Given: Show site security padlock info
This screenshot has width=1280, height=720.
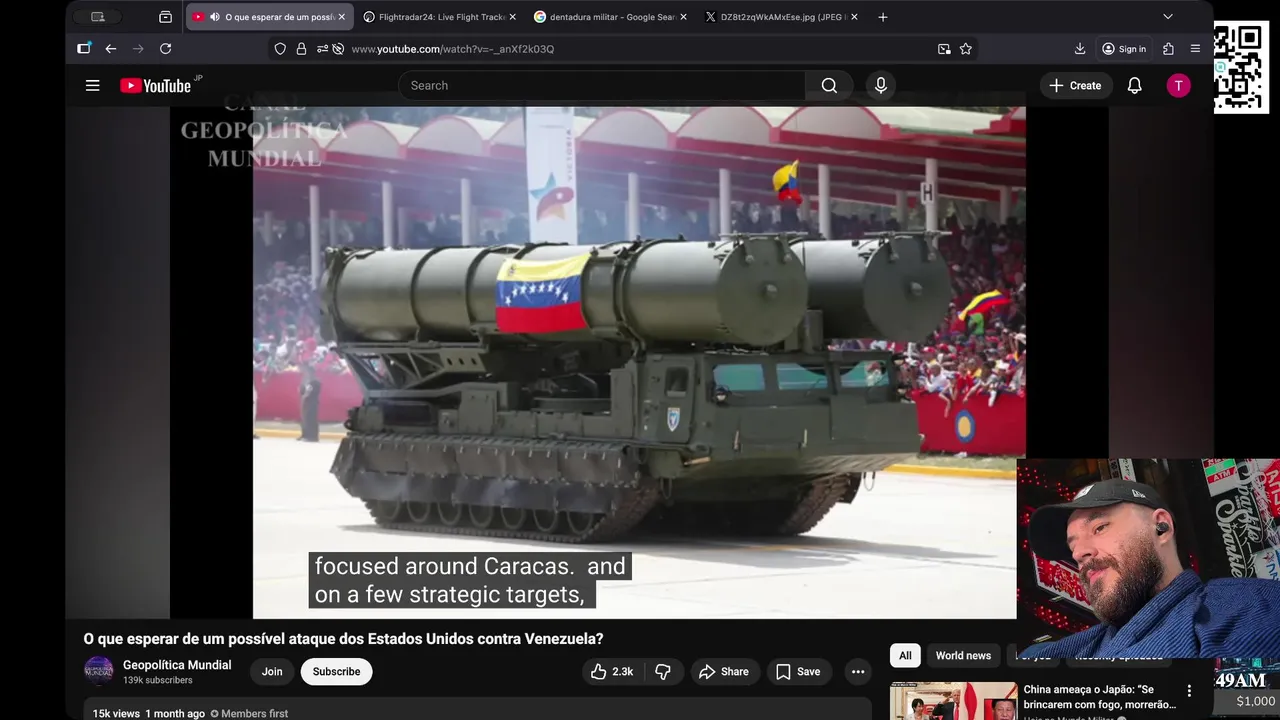Looking at the screenshot, I should (x=301, y=49).
